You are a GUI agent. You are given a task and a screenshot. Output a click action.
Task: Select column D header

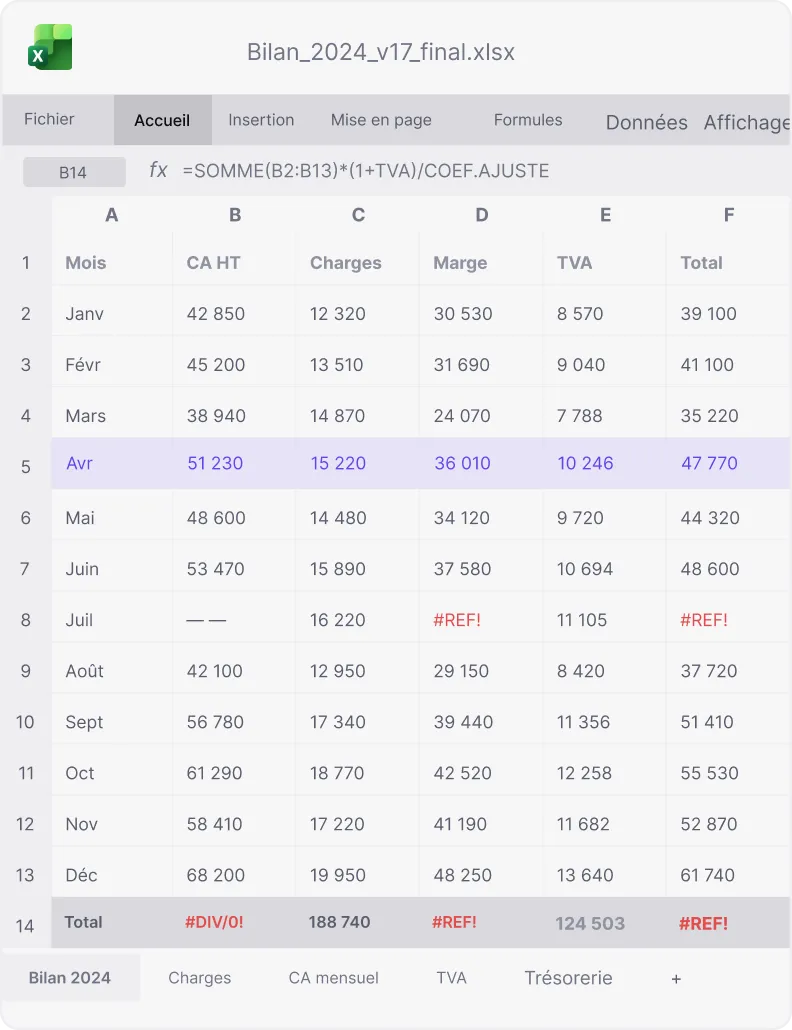(481, 215)
